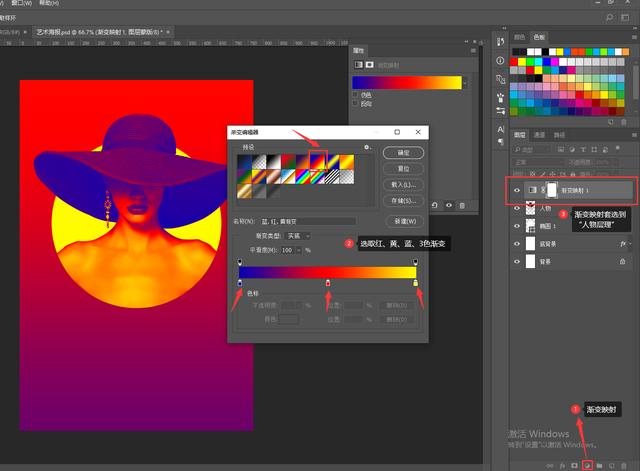640x471 pixels.
Task: Confirm Gradient Editor with OK button
Action: coord(403,153)
